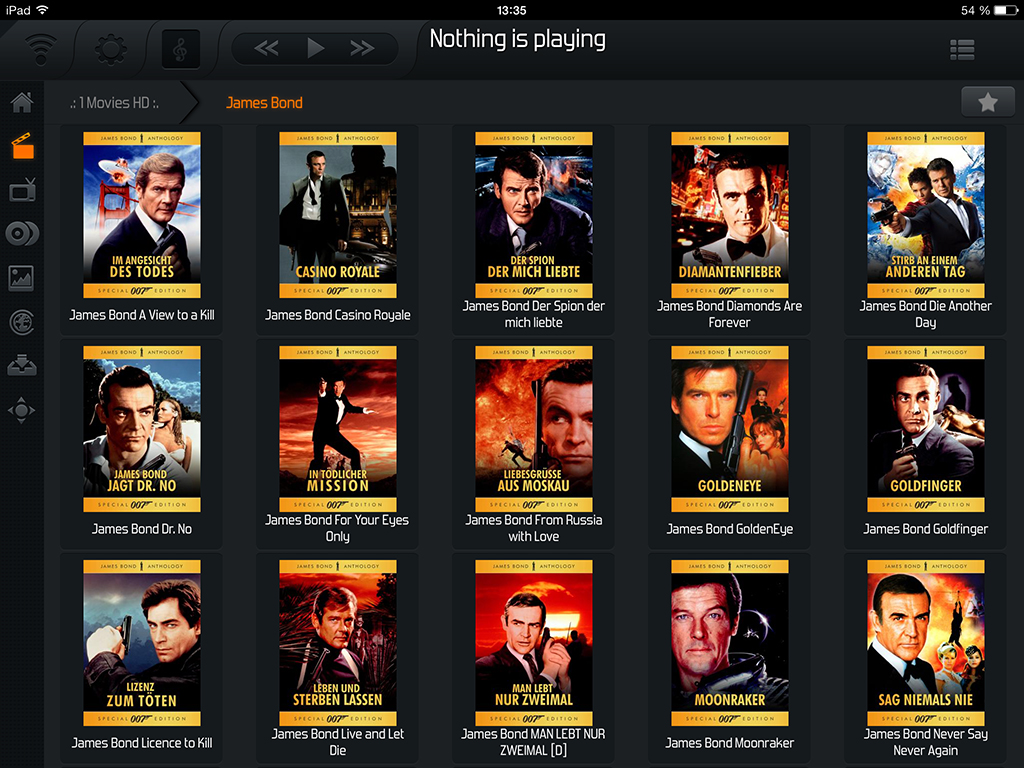Click 'James Bond Licence to Kill' title

click(142, 743)
